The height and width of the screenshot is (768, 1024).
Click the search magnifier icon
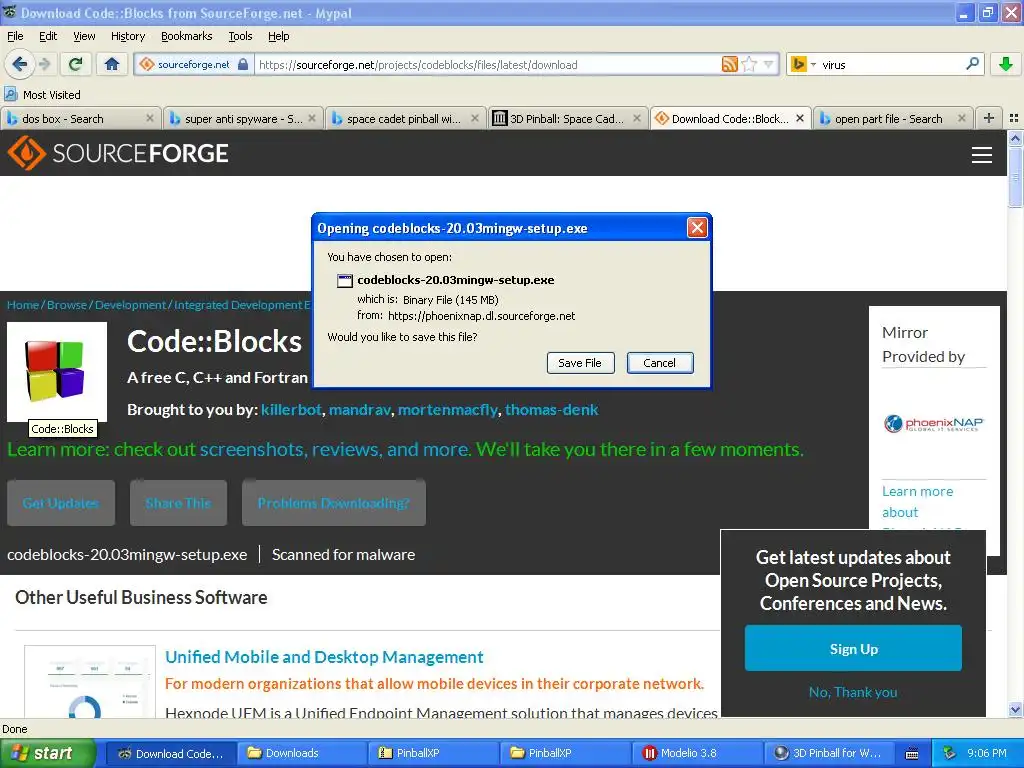coord(972,64)
